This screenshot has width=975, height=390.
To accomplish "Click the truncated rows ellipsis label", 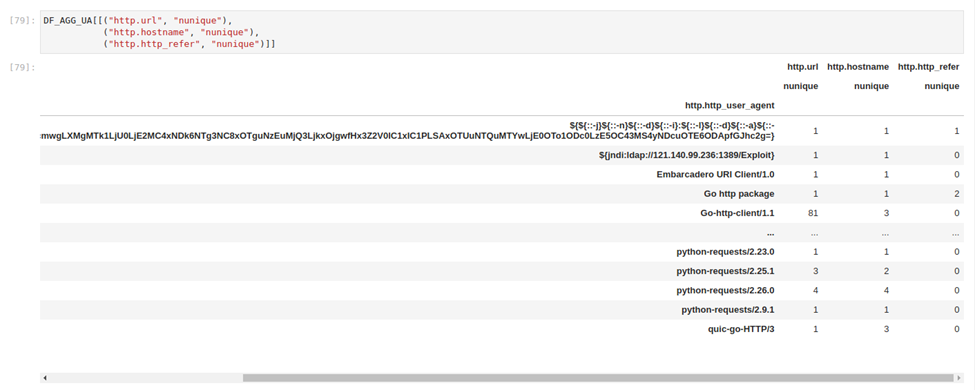I will [770, 233].
